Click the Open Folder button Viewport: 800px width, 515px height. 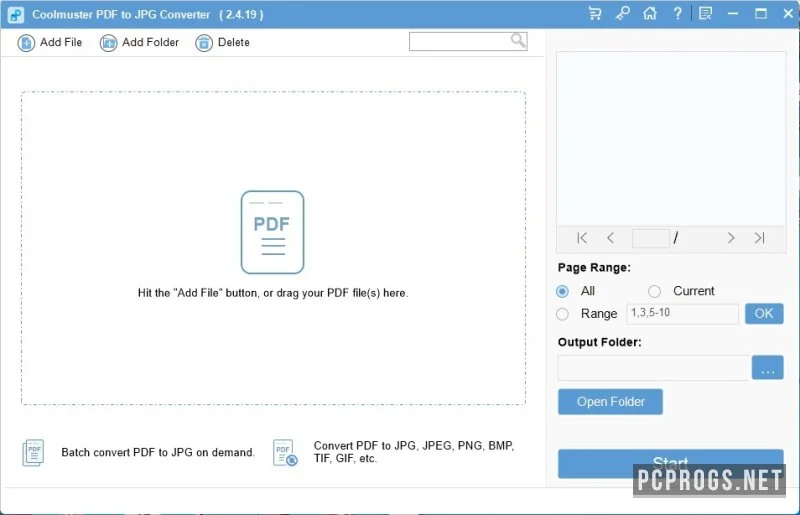click(x=610, y=402)
